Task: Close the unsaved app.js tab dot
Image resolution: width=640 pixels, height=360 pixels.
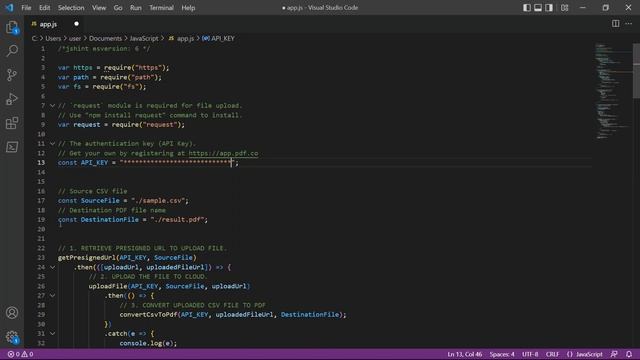Action: [x=76, y=24]
